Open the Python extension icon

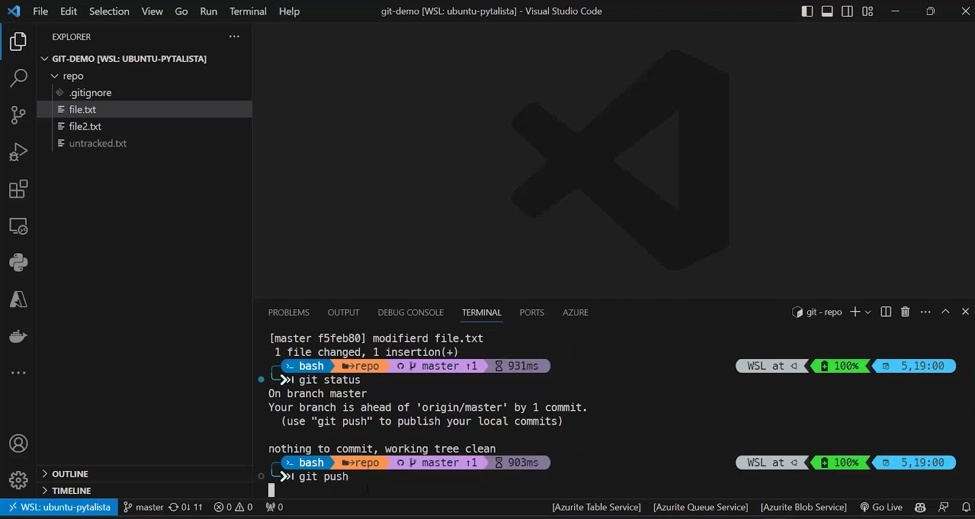click(x=18, y=262)
